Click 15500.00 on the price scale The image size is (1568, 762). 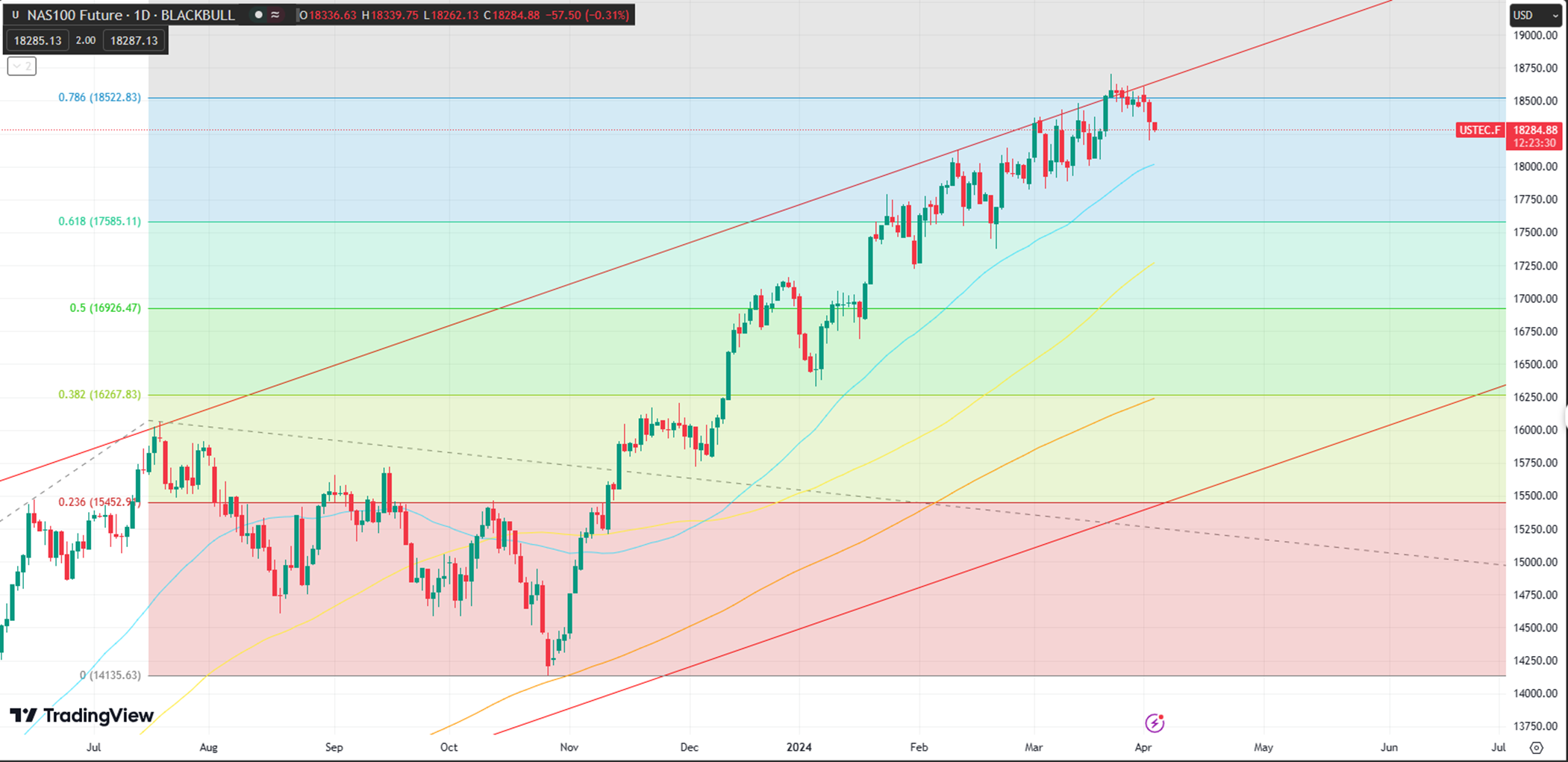pos(1535,496)
